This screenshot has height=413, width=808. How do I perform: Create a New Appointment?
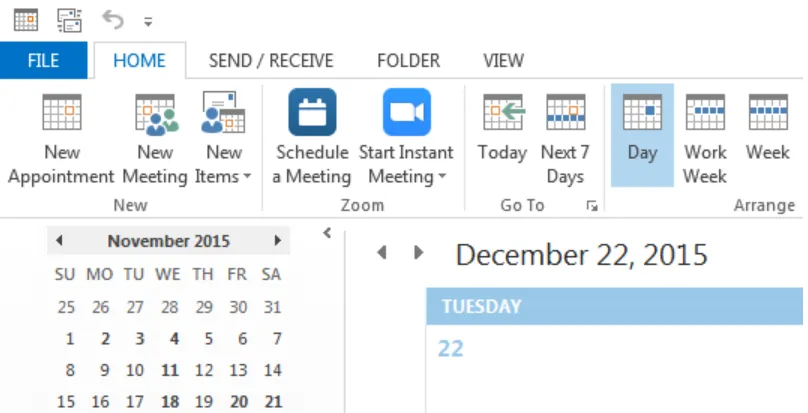pyautogui.click(x=61, y=138)
